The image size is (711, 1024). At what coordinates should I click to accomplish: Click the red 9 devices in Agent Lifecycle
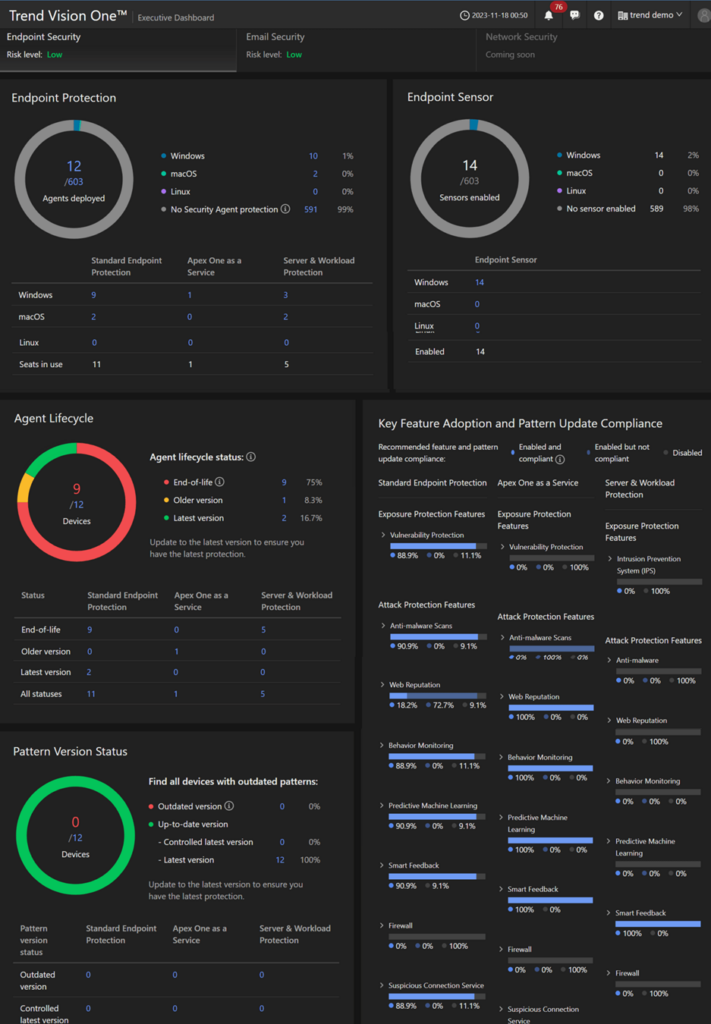76,489
